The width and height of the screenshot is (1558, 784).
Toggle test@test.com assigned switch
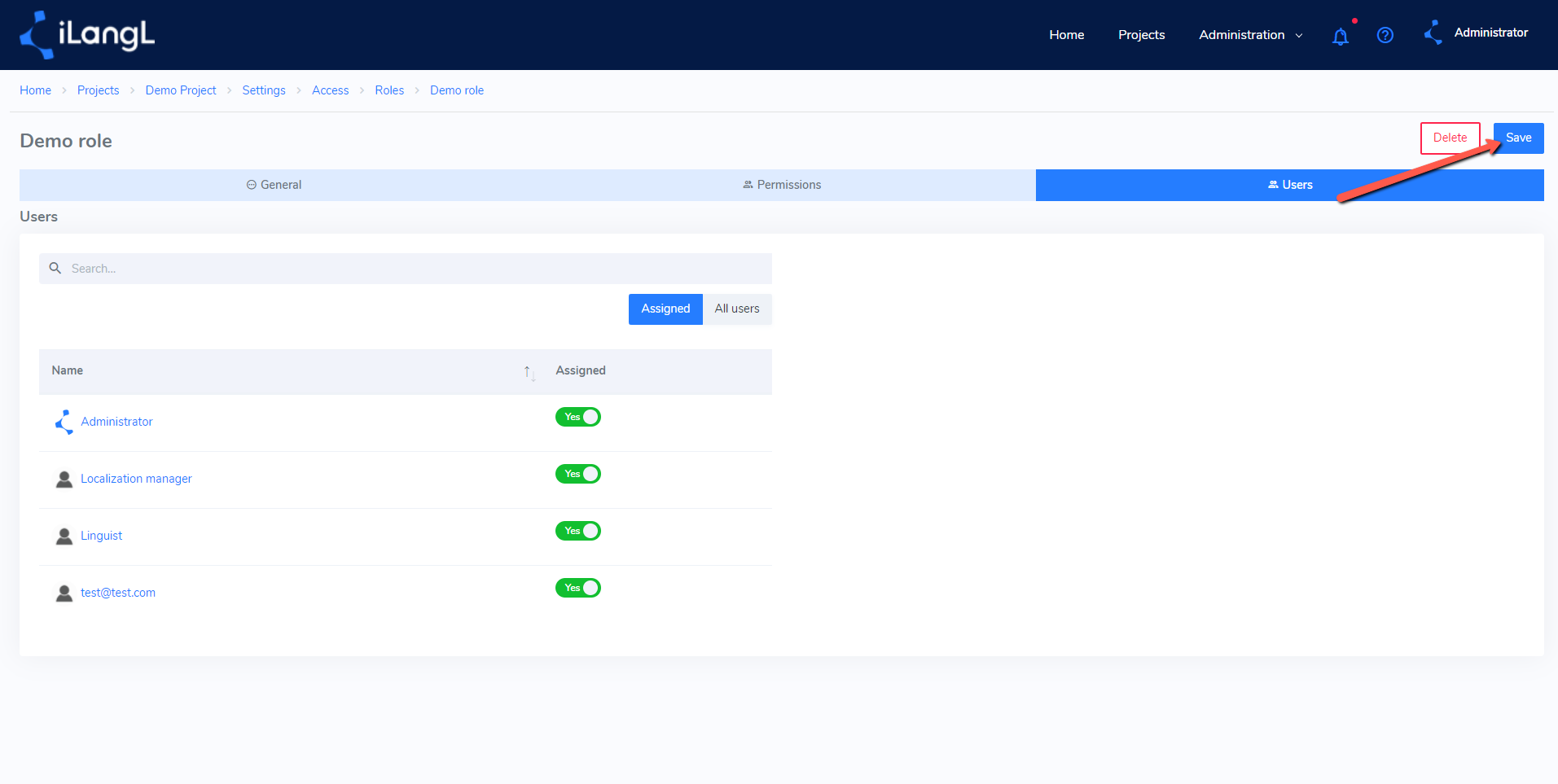point(578,588)
